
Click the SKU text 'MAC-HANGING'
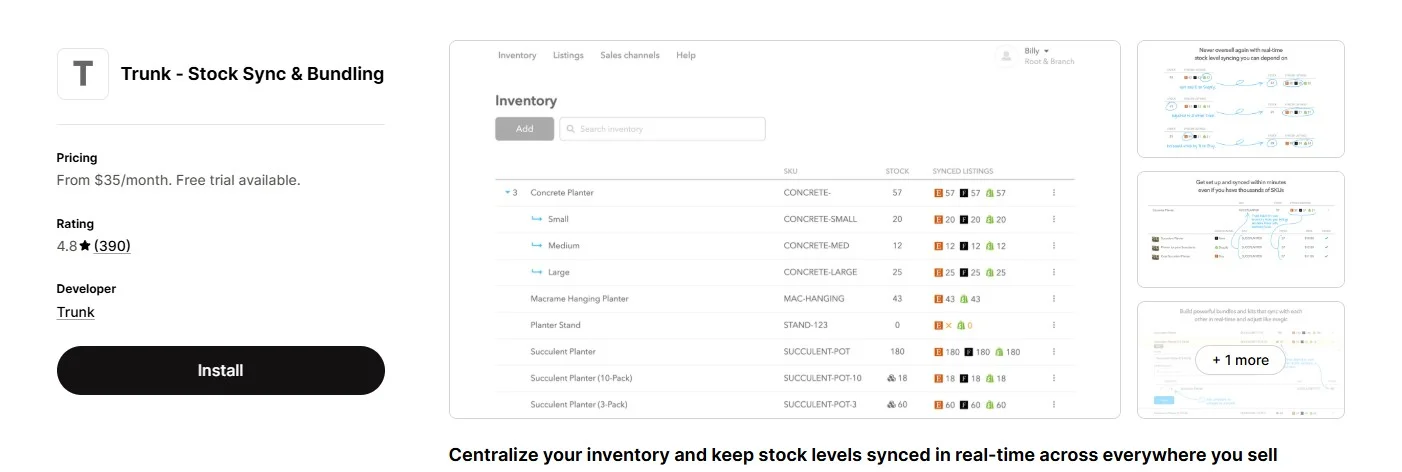[x=814, y=298]
